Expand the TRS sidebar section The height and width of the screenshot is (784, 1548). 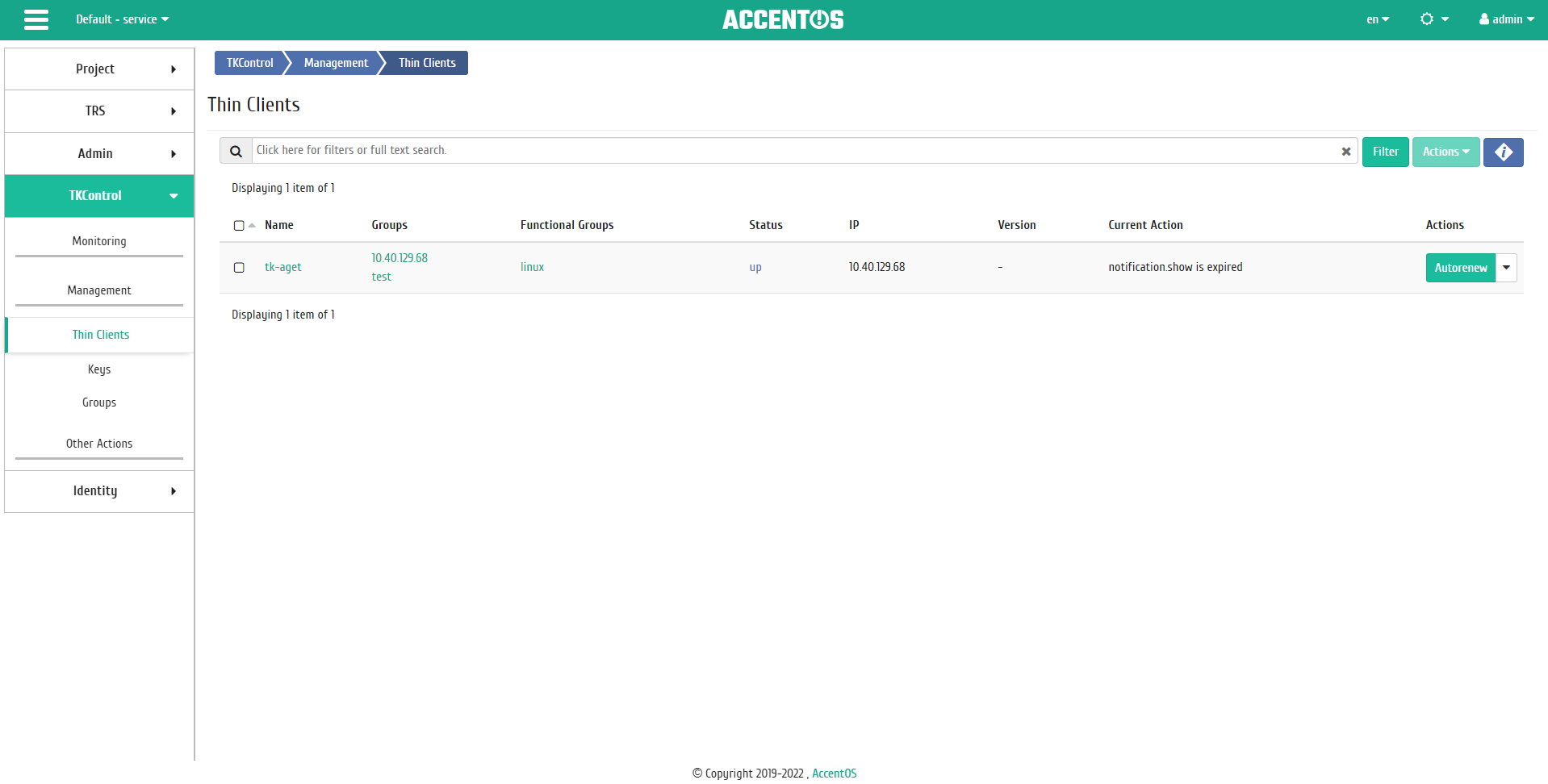coord(99,111)
